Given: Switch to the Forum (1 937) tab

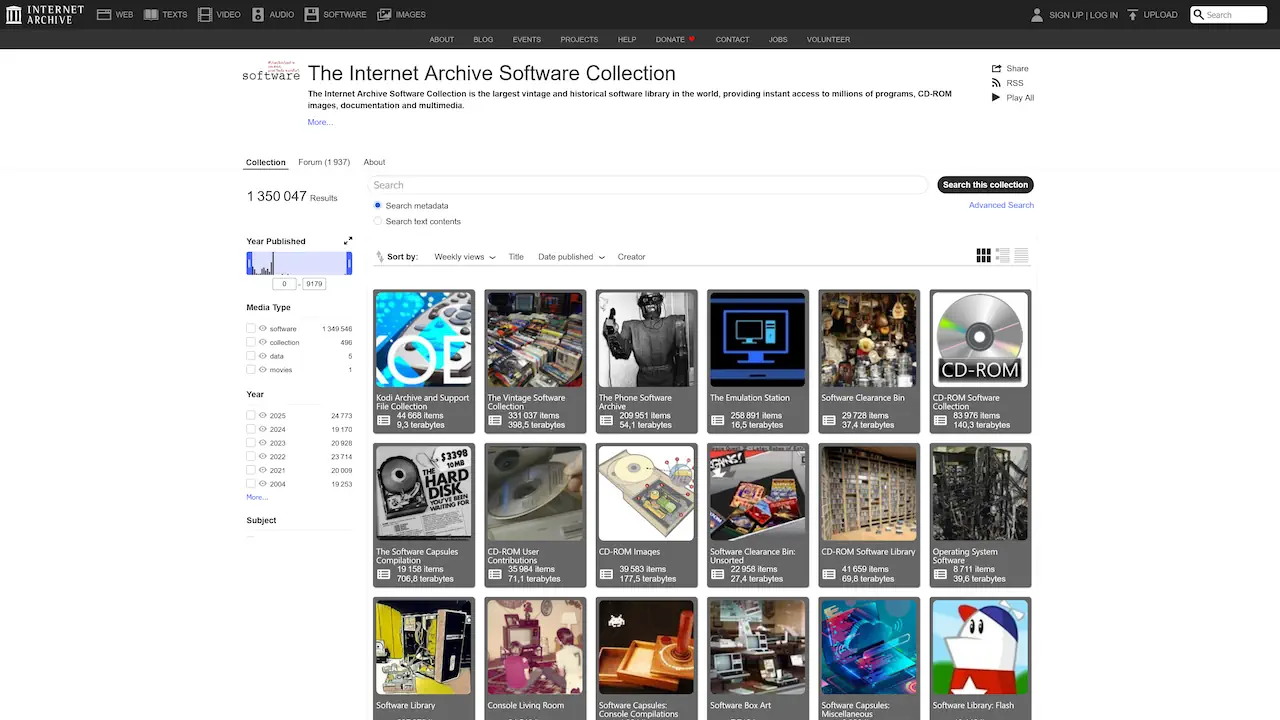Looking at the screenshot, I should [x=323, y=162].
